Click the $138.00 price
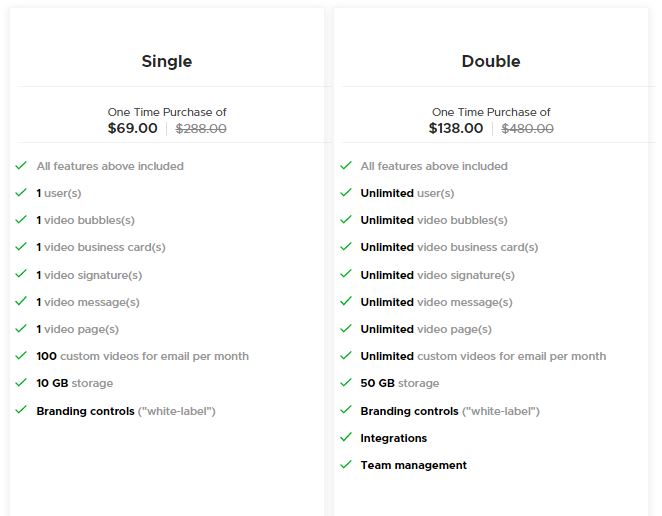This screenshot has height=516, width=662. point(456,128)
